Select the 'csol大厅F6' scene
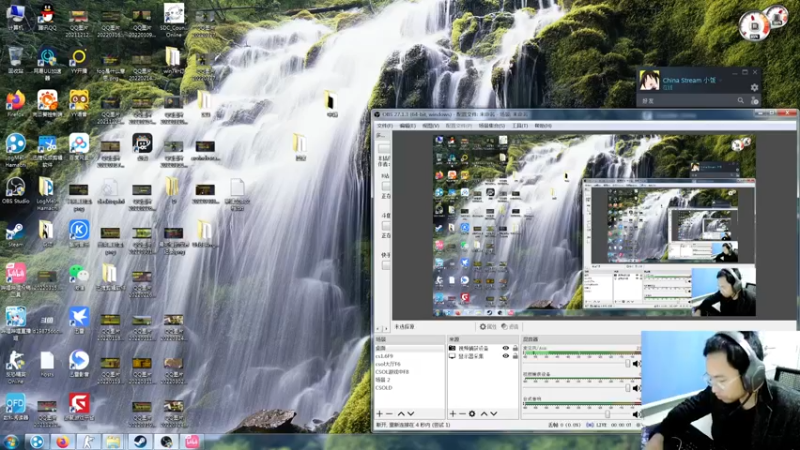The height and width of the screenshot is (450, 800). [x=409, y=364]
